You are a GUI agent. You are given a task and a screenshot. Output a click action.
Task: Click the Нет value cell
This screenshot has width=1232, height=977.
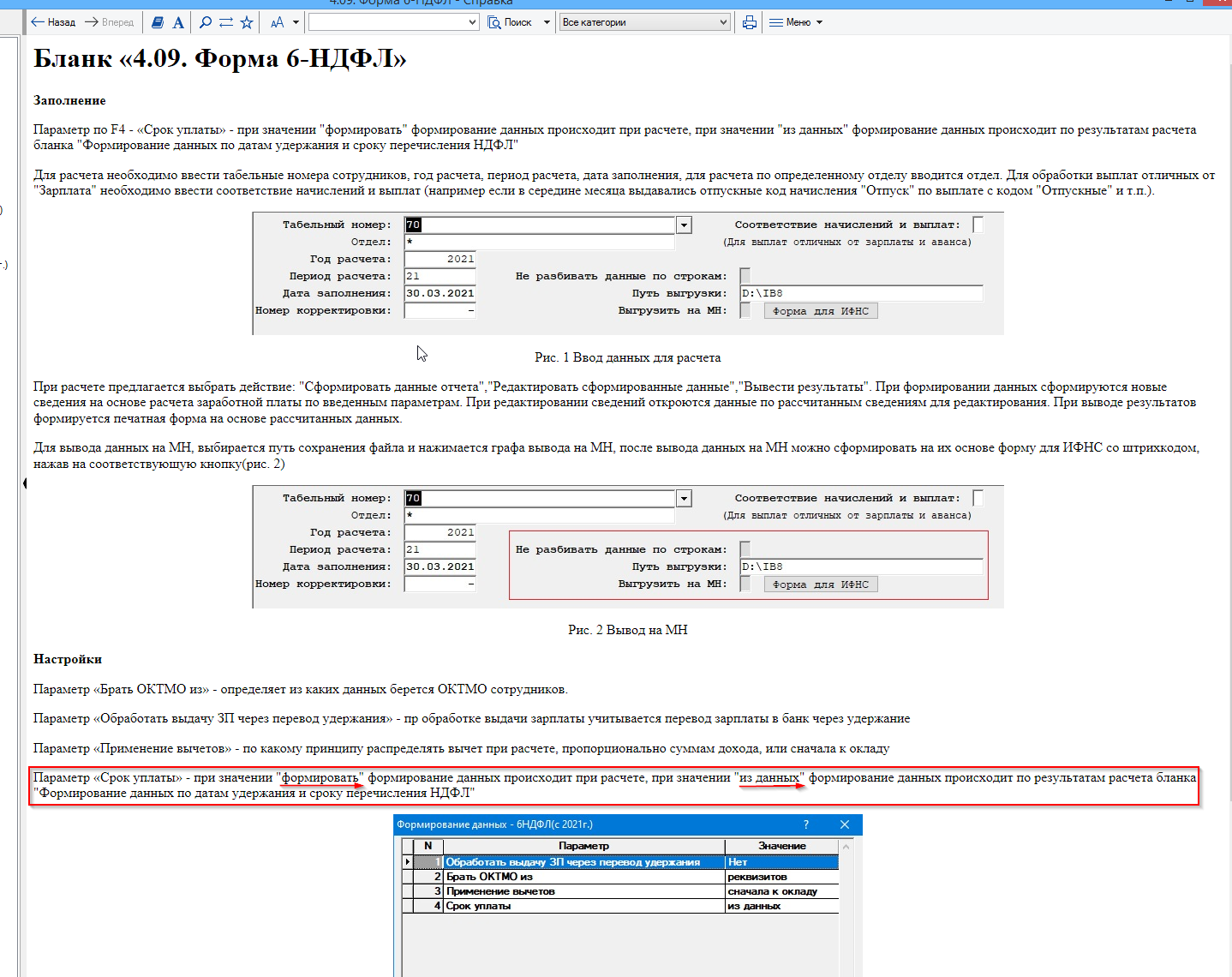click(781, 862)
